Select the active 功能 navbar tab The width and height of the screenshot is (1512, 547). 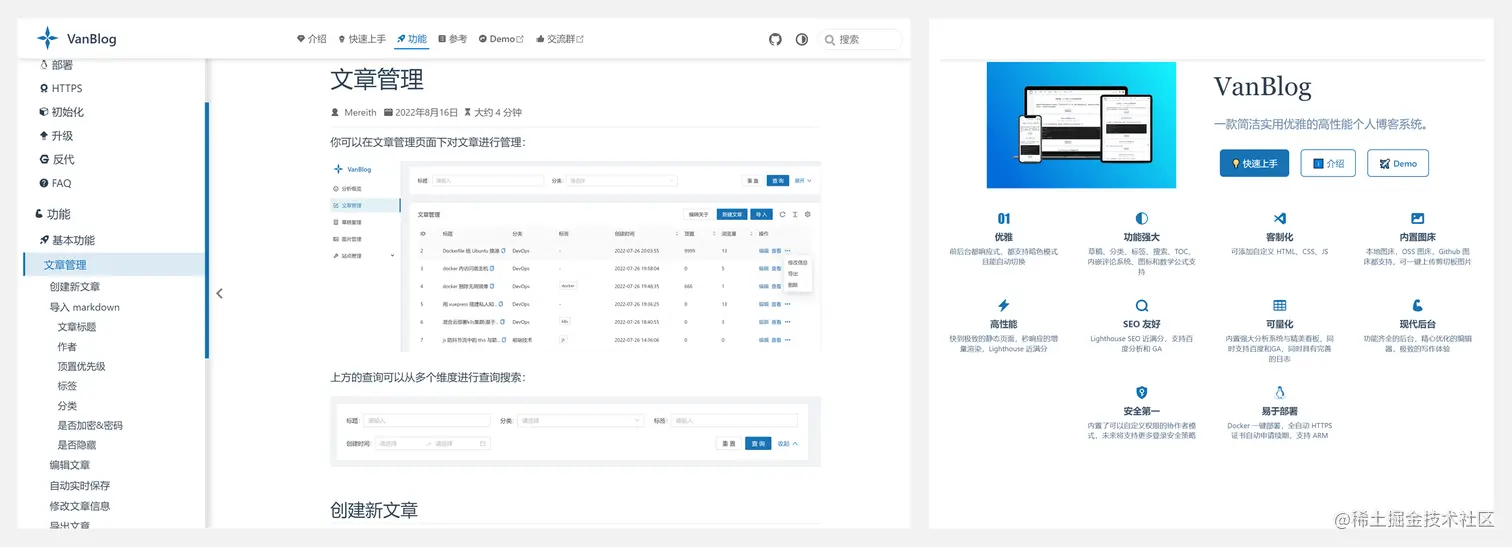coord(411,39)
